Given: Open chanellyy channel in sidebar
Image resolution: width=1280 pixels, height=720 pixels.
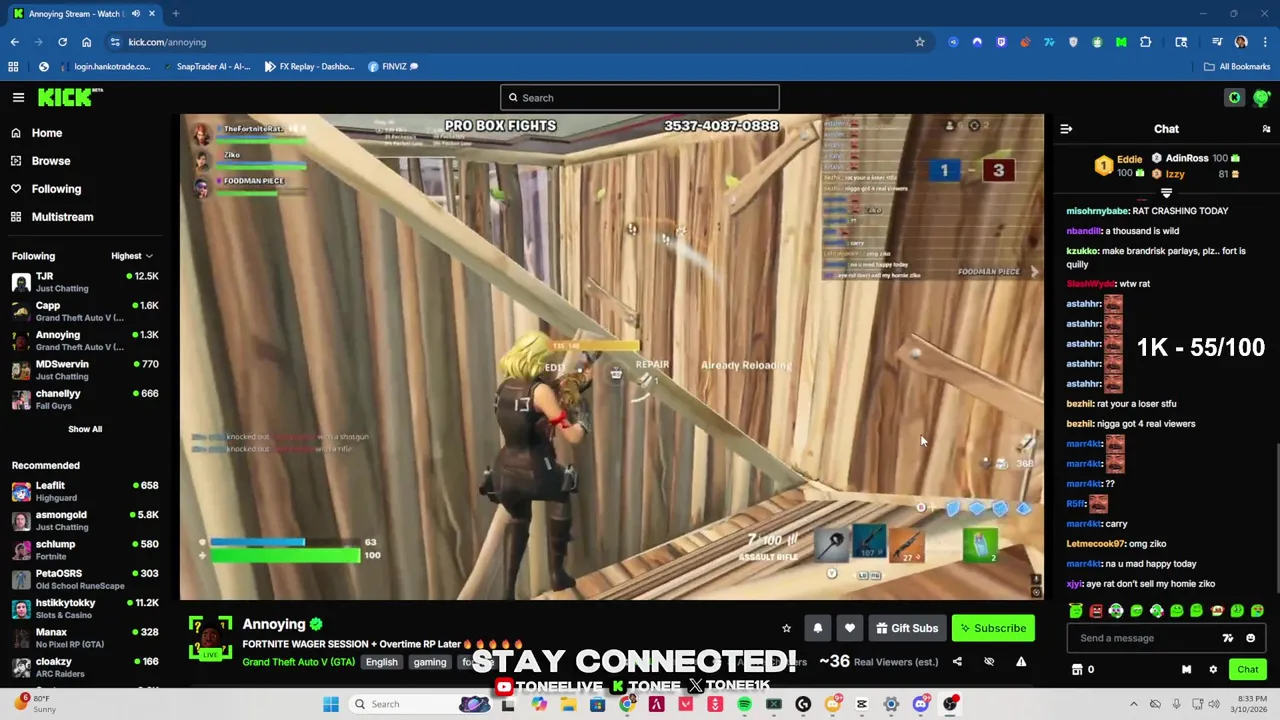Looking at the screenshot, I should [x=85, y=399].
